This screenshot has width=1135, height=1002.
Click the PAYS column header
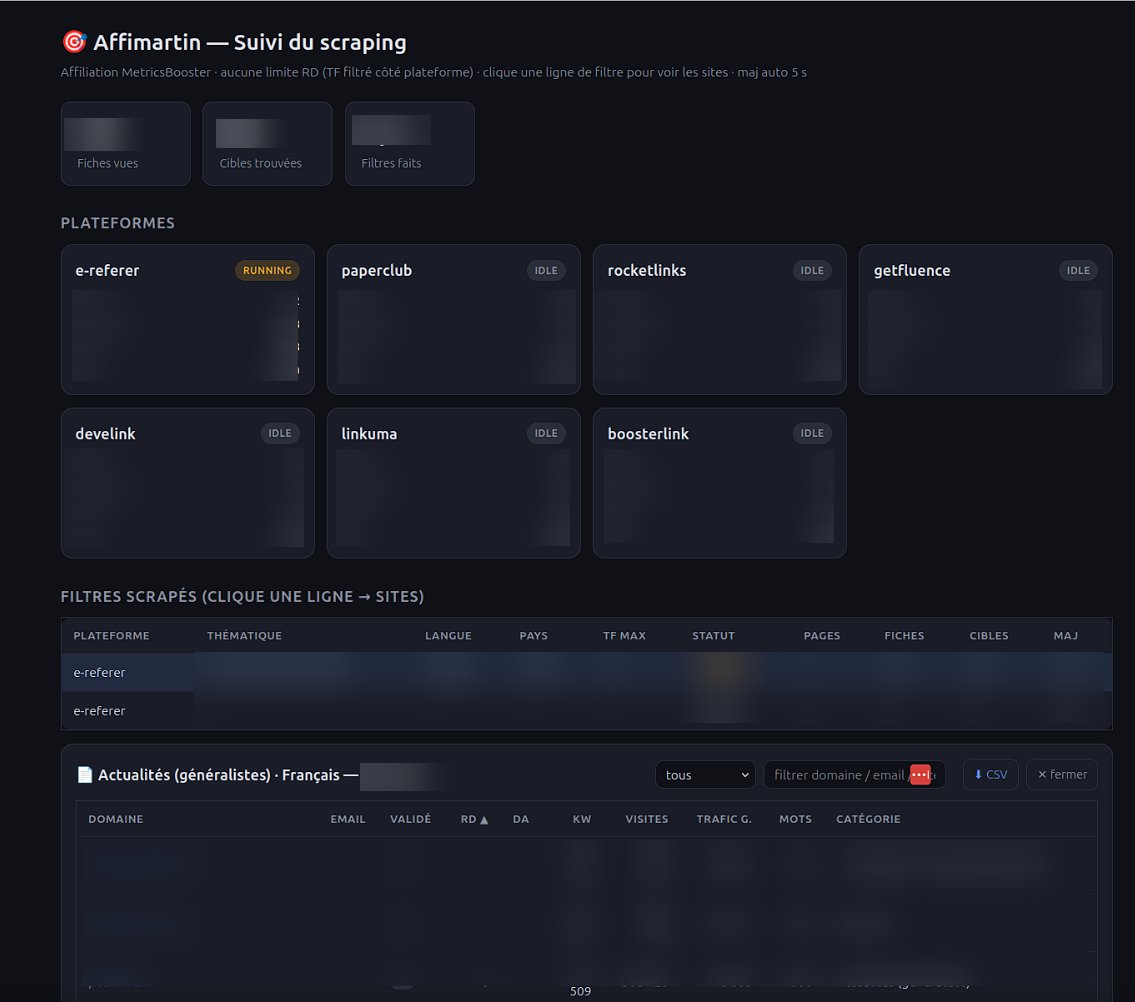click(533, 635)
